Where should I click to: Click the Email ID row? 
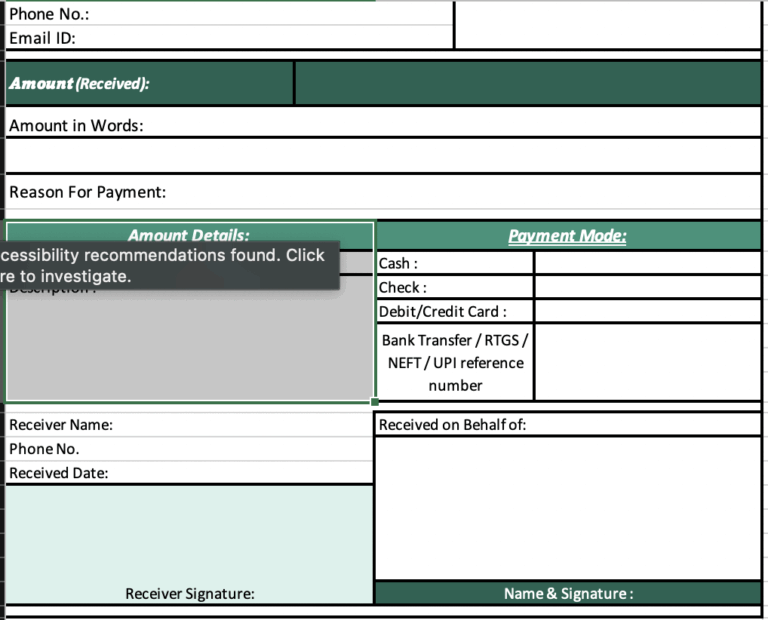point(229,38)
